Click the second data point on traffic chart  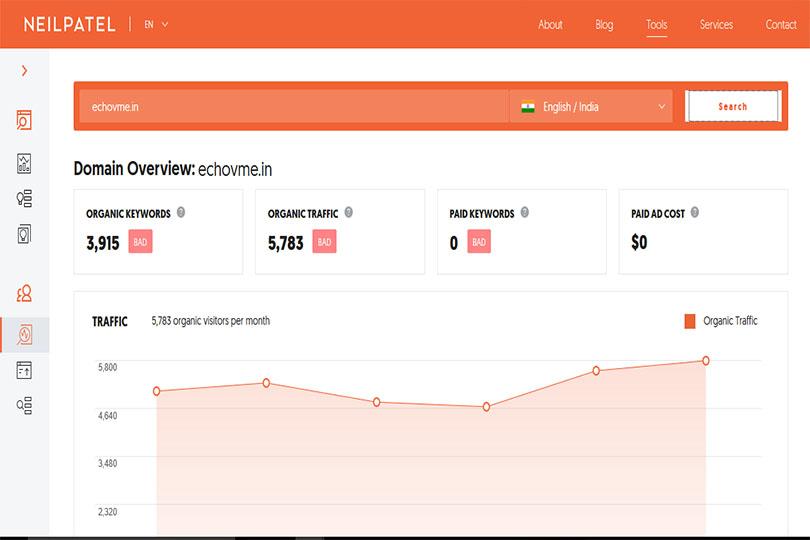point(266,383)
